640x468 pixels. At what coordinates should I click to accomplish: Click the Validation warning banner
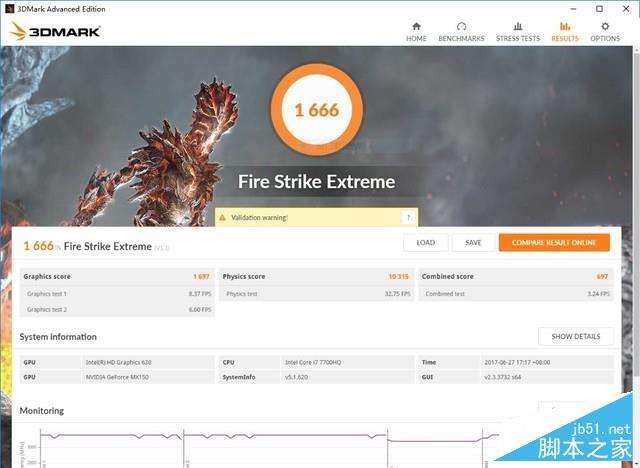click(316, 217)
